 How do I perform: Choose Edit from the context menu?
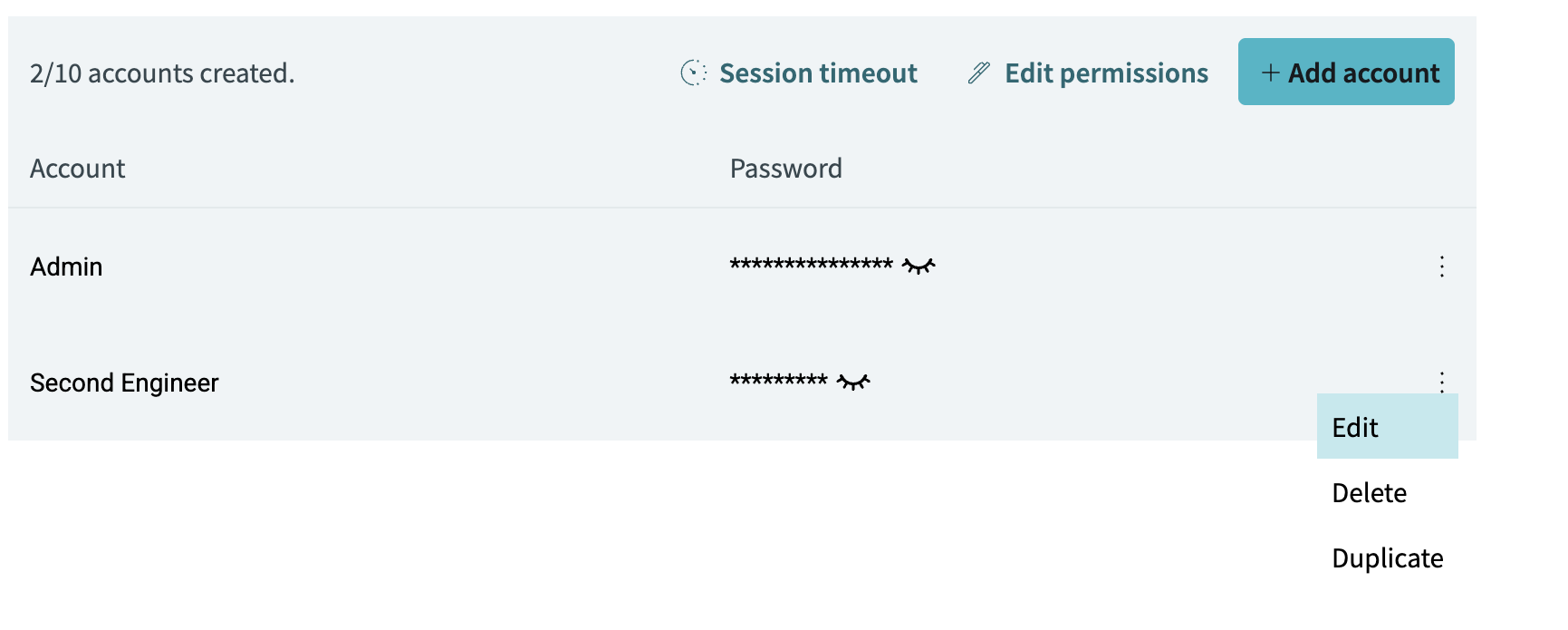pos(1387,426)
